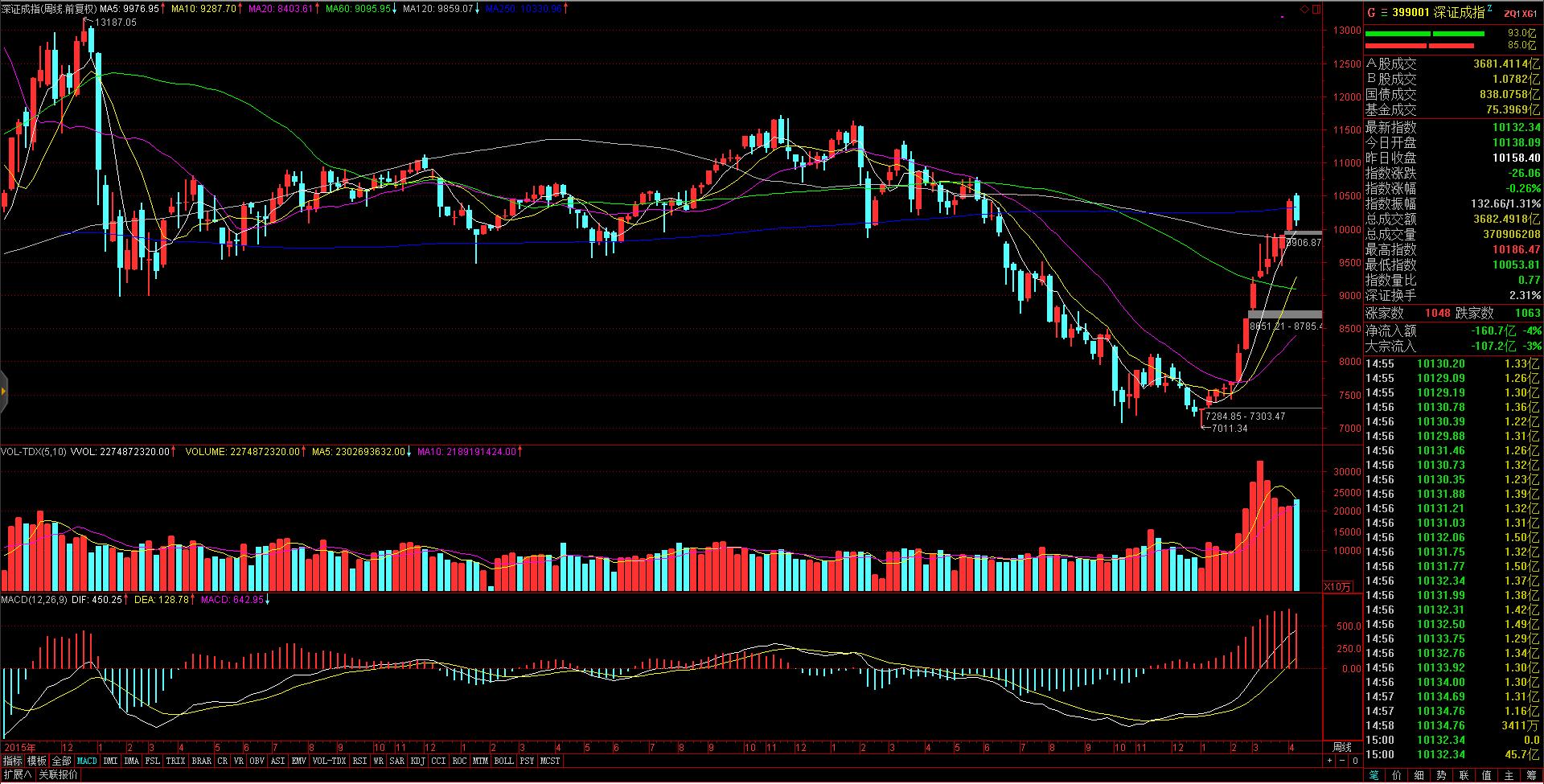Image resolution: width=1544 pixels, height=784 pixels.
Task: Click the red G icon beside 399001
Action: coord(1372,12)
